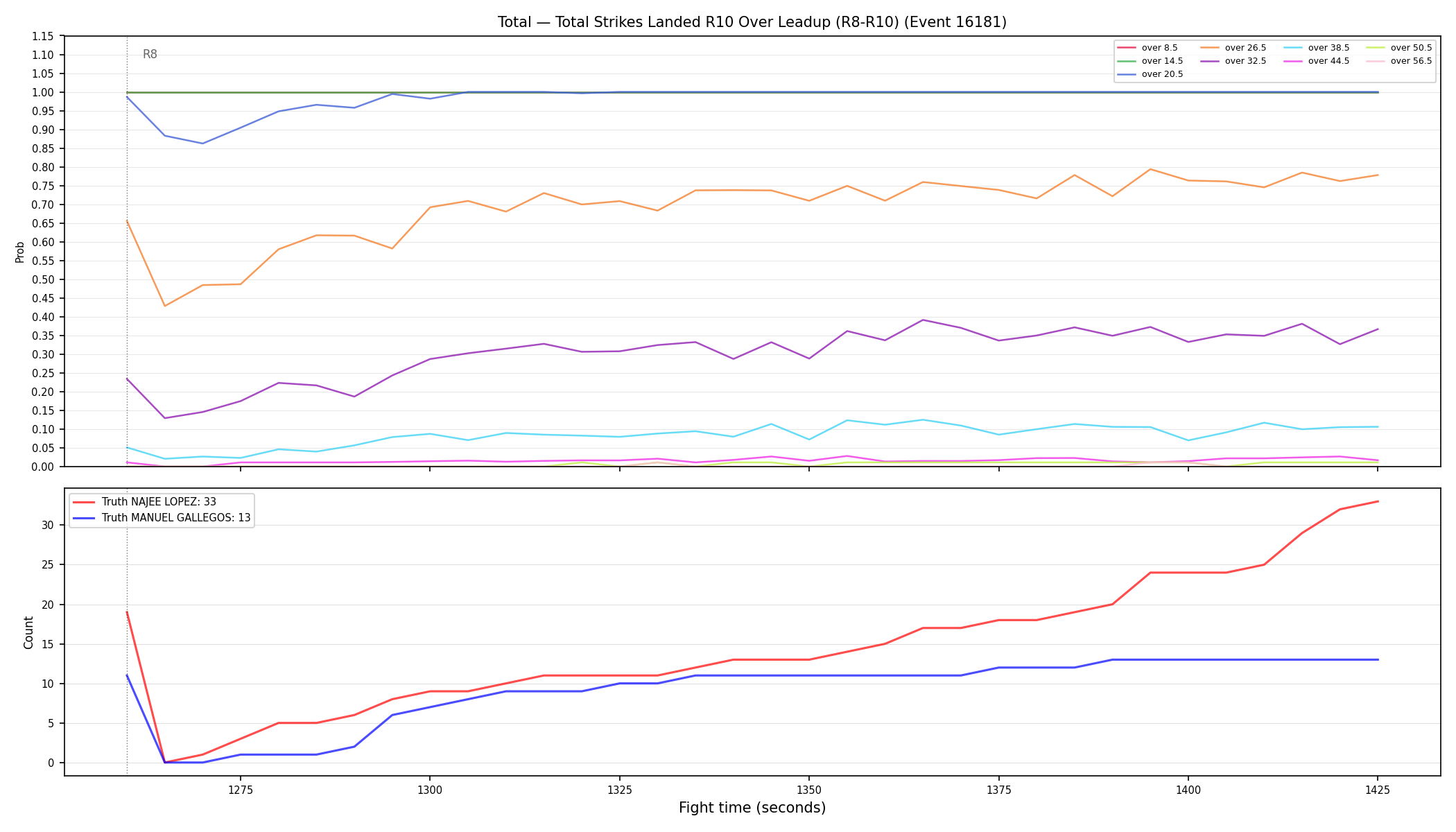Click the chart title mentioning Event 16181
Screen dimensions: 1456x832
point(752,22)
